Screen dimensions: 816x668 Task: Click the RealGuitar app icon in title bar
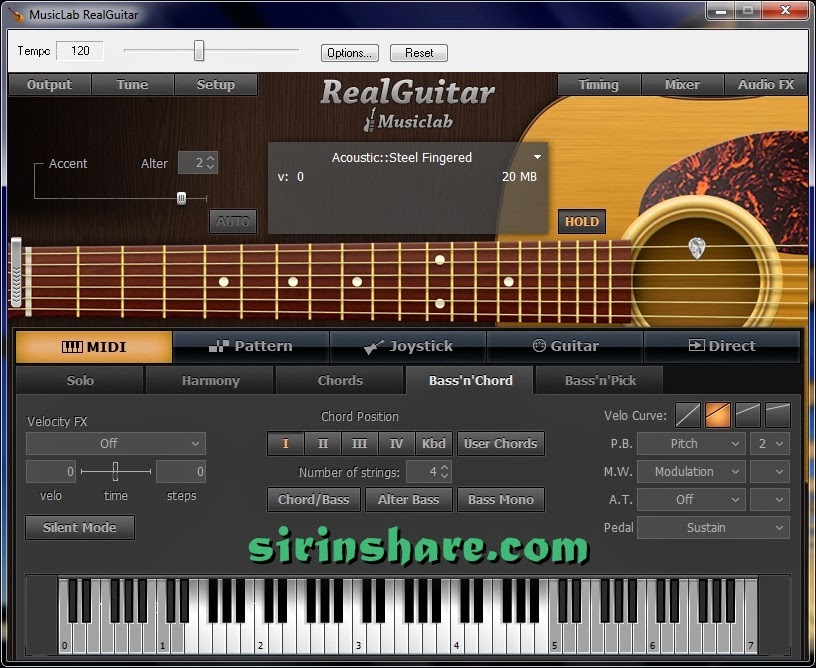pos(16,15)
